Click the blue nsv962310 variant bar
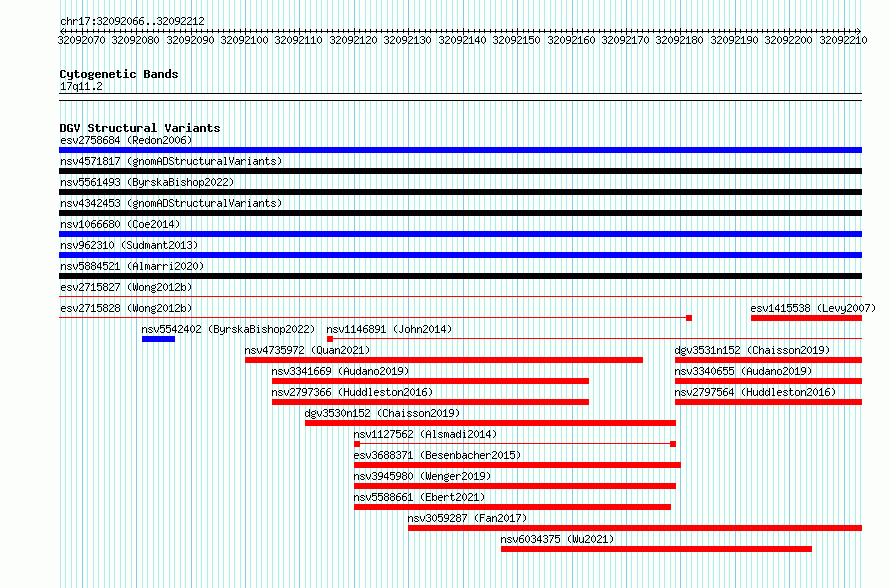 pyautogui.click(x=460, y=255)
